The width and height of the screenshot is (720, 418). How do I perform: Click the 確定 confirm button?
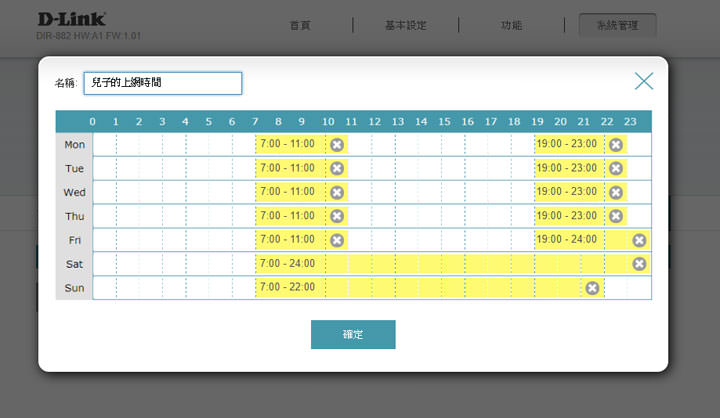coord(353,334)
